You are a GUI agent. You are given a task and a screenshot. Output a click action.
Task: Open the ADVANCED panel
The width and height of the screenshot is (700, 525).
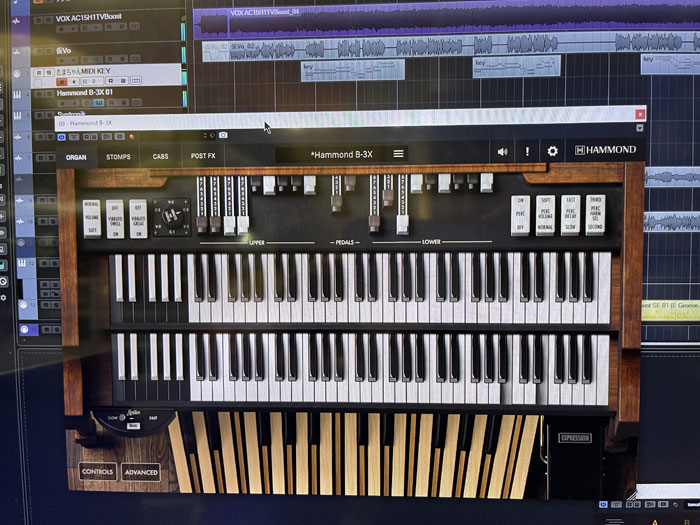point(141,472)
